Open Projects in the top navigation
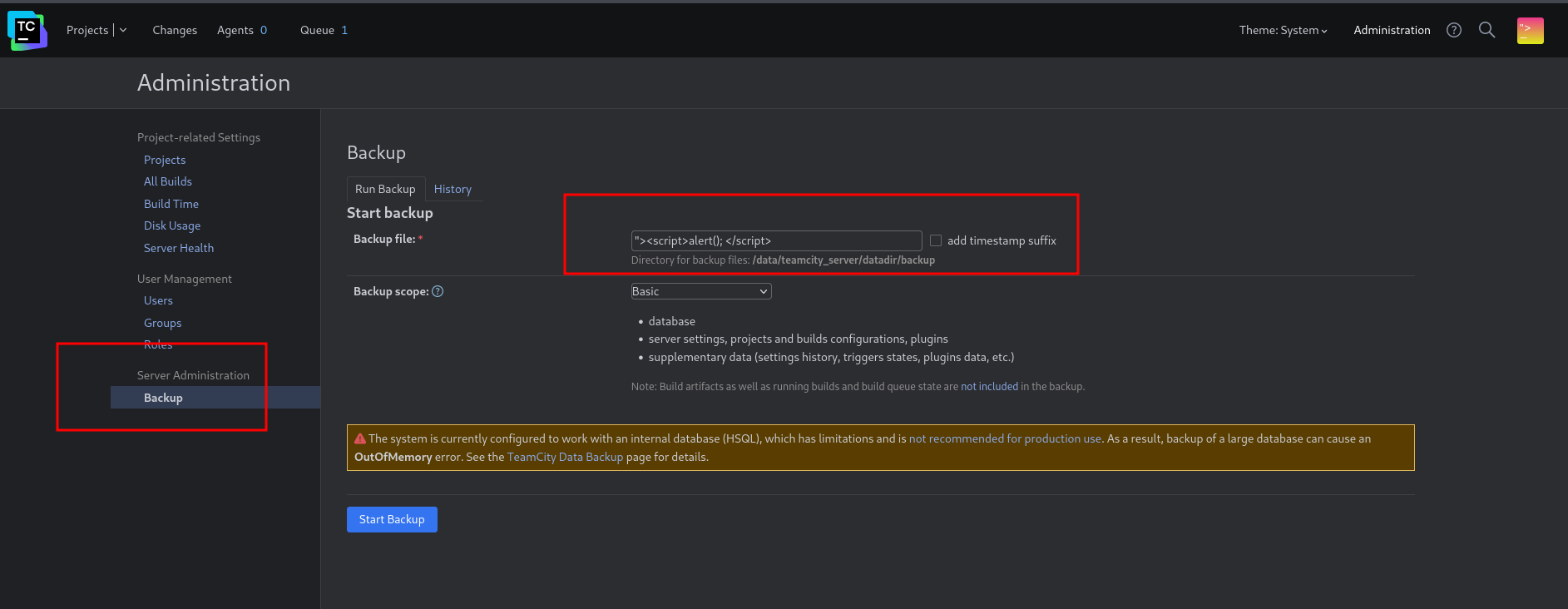 pyautogui.click(x=87, y=30)
